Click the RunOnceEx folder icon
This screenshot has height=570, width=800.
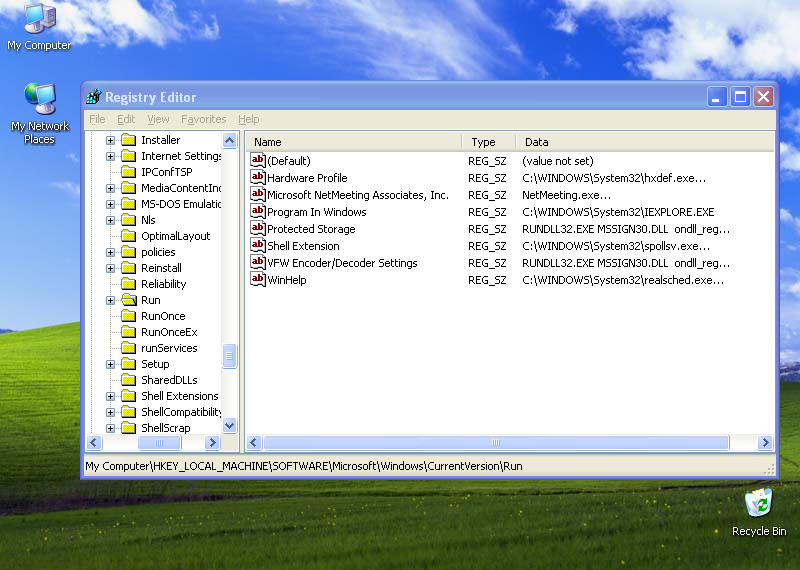pyautogui.click(x=129, y=332)
